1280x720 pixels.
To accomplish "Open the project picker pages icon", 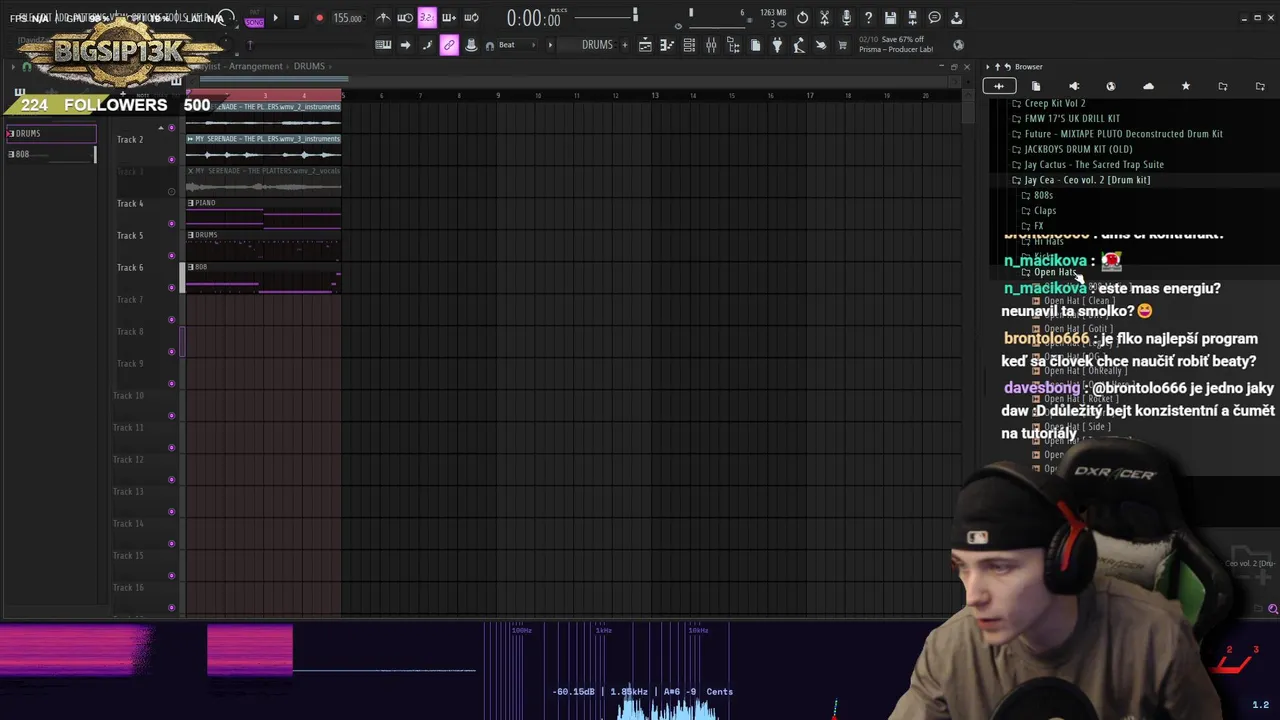I will tap(755, 45).
